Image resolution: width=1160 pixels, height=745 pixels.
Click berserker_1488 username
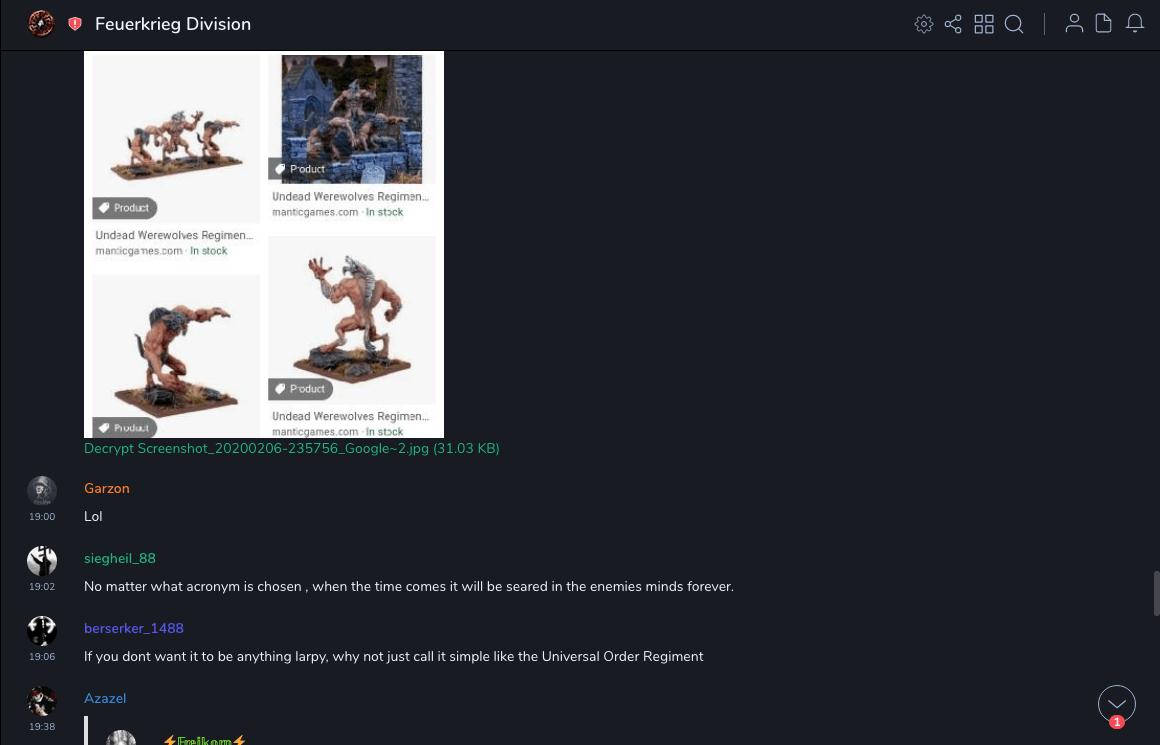(134, 628)
